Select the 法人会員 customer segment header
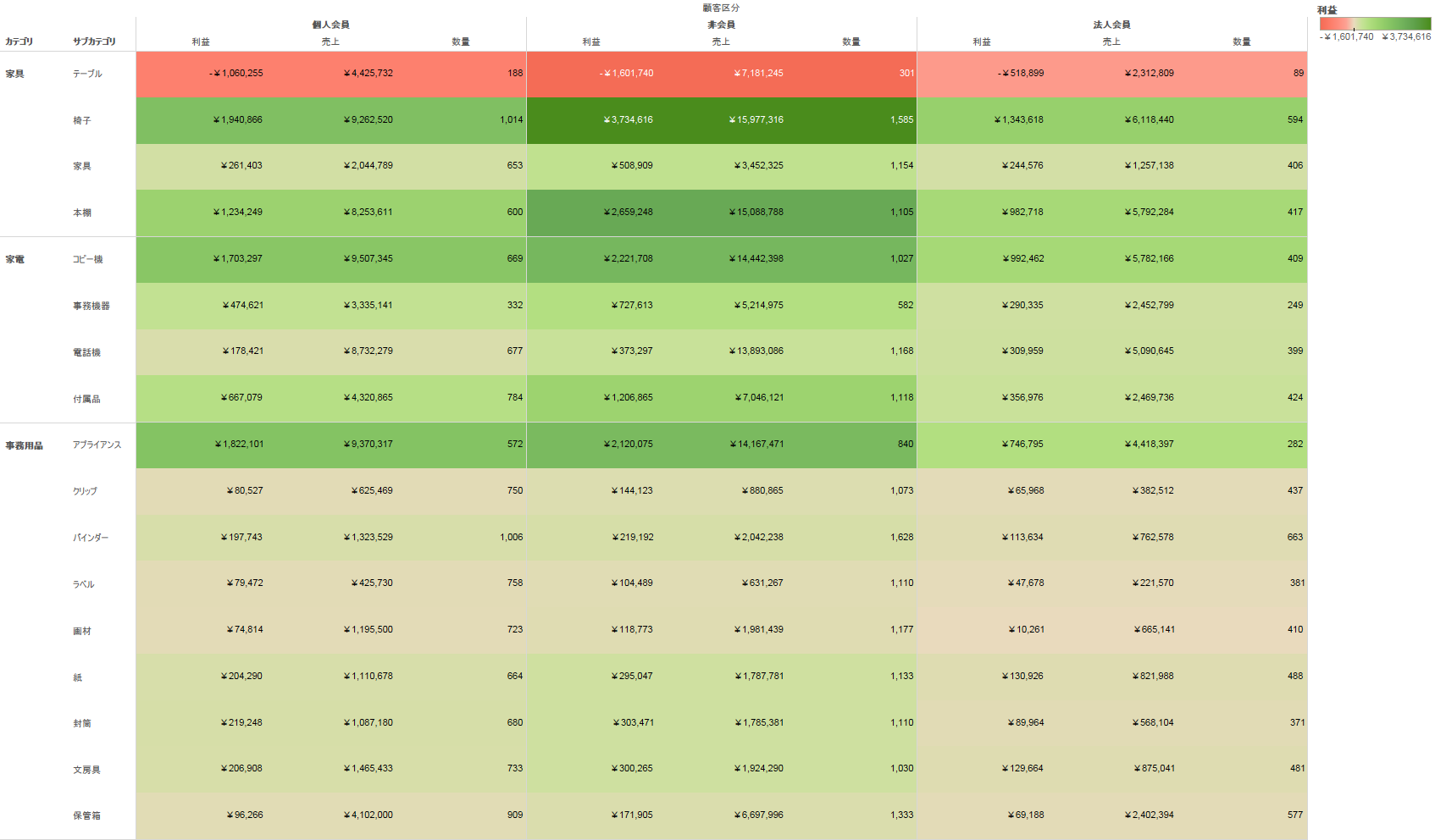1435x840 pixels. pyautogui.click(x=1111, y=25)
